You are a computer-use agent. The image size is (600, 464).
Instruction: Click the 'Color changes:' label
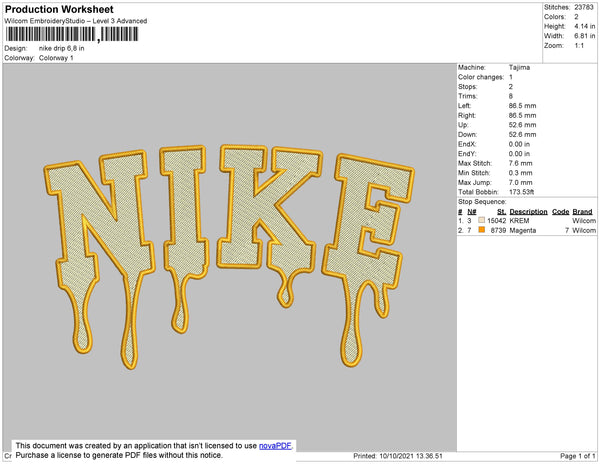pos(481,77)
